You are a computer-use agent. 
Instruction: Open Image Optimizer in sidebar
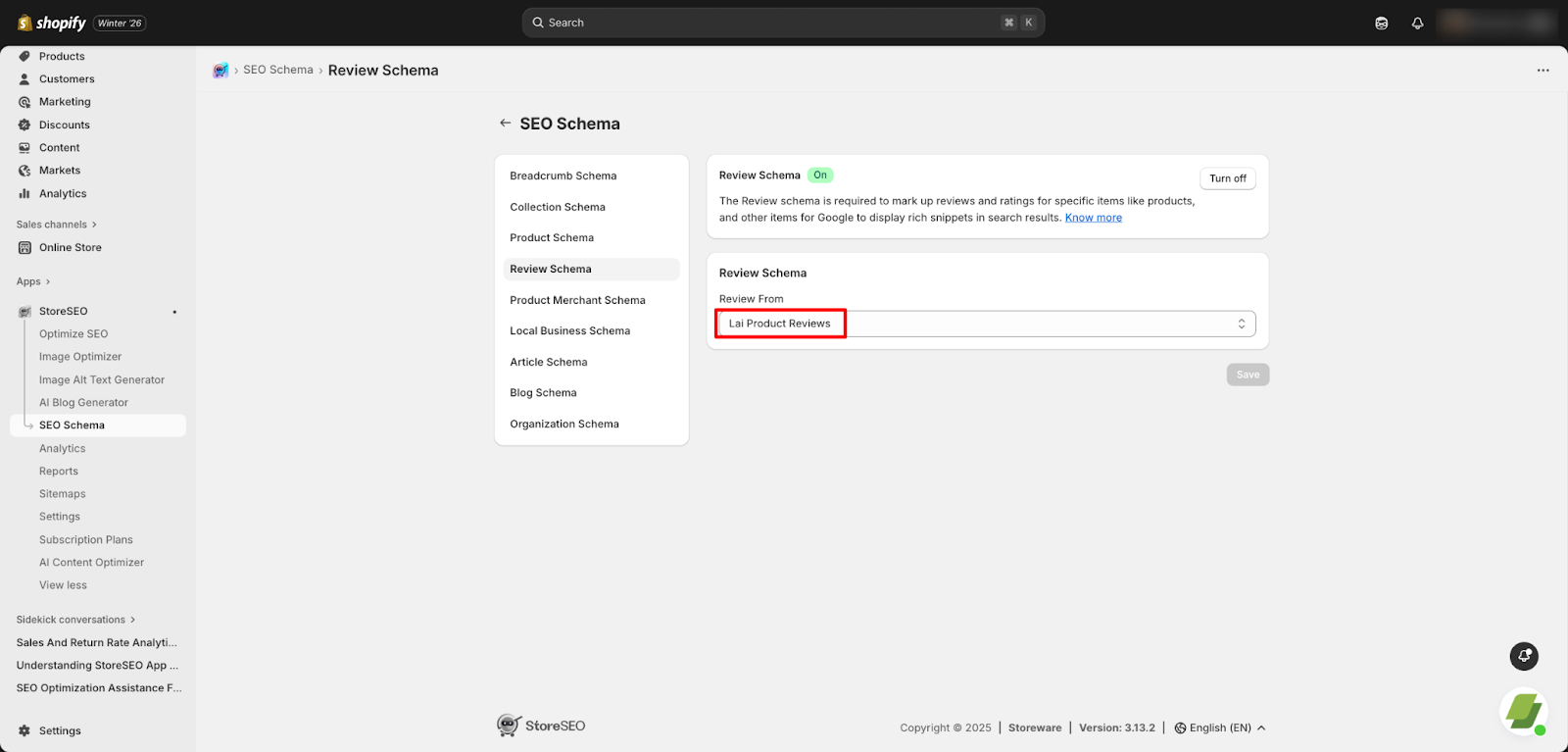[x=80, y=357]
